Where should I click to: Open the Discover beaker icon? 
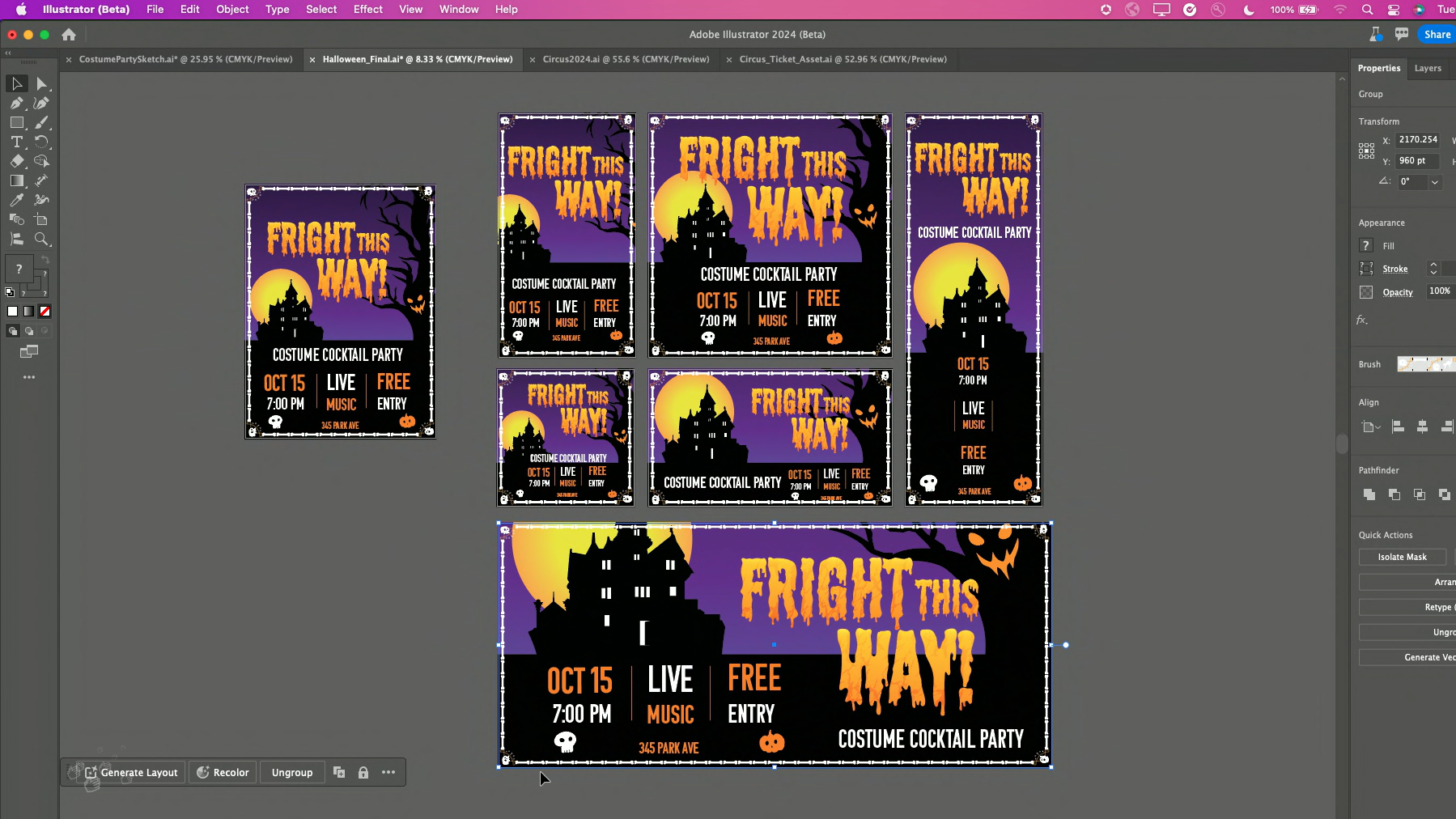pyautogui.click(x=1375, y=34)
